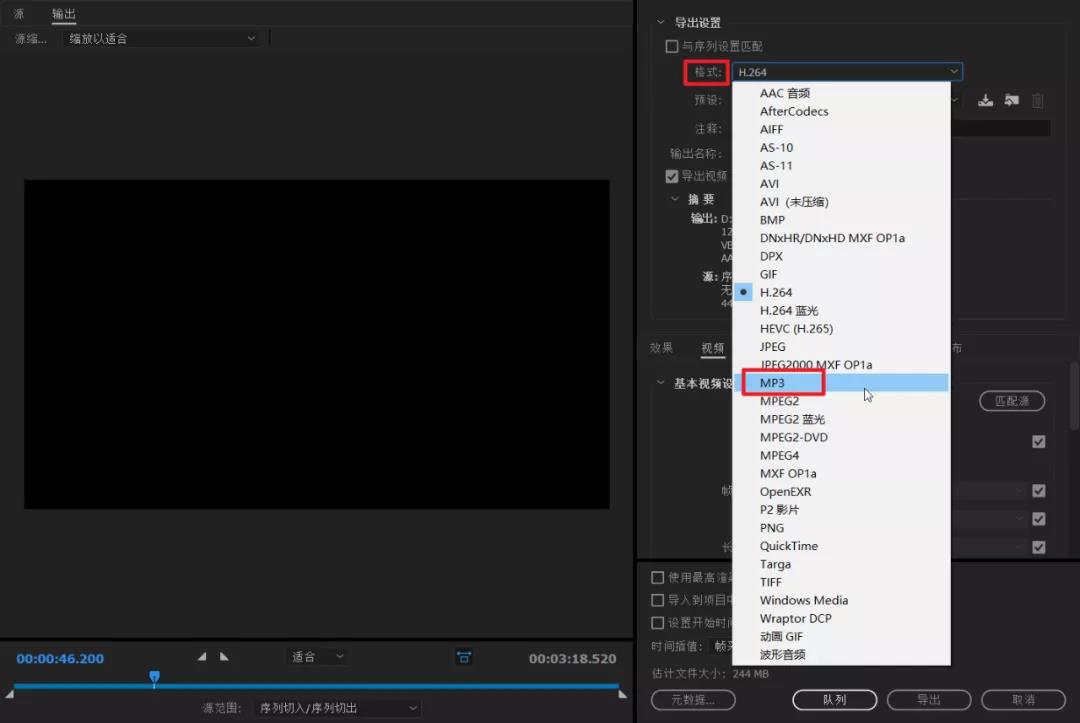The height and width of the screenshot is (723, 1080).
Task: Collapse the 摘要 section
Action: pyautogui.click(x=674, y=199)
